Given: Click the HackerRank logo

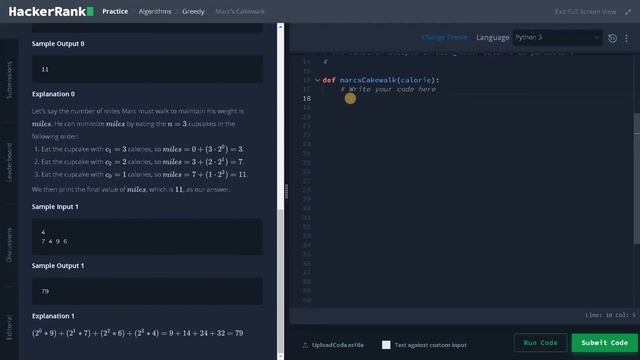Looking at the screenshot, I should click(51, 11).
